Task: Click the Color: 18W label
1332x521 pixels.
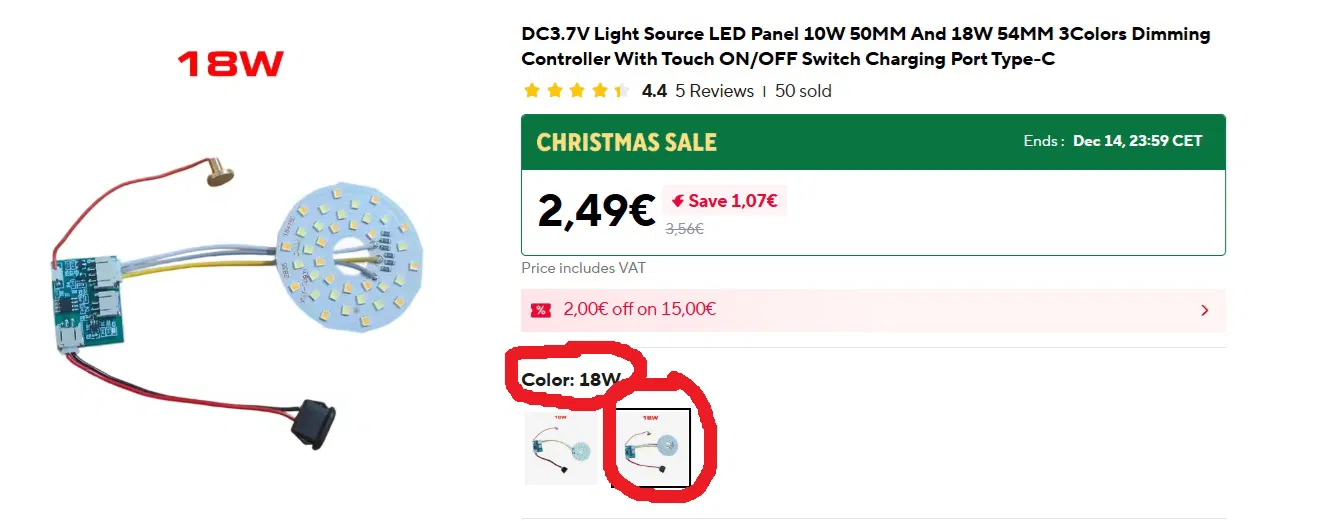Action: pos(571,380)
